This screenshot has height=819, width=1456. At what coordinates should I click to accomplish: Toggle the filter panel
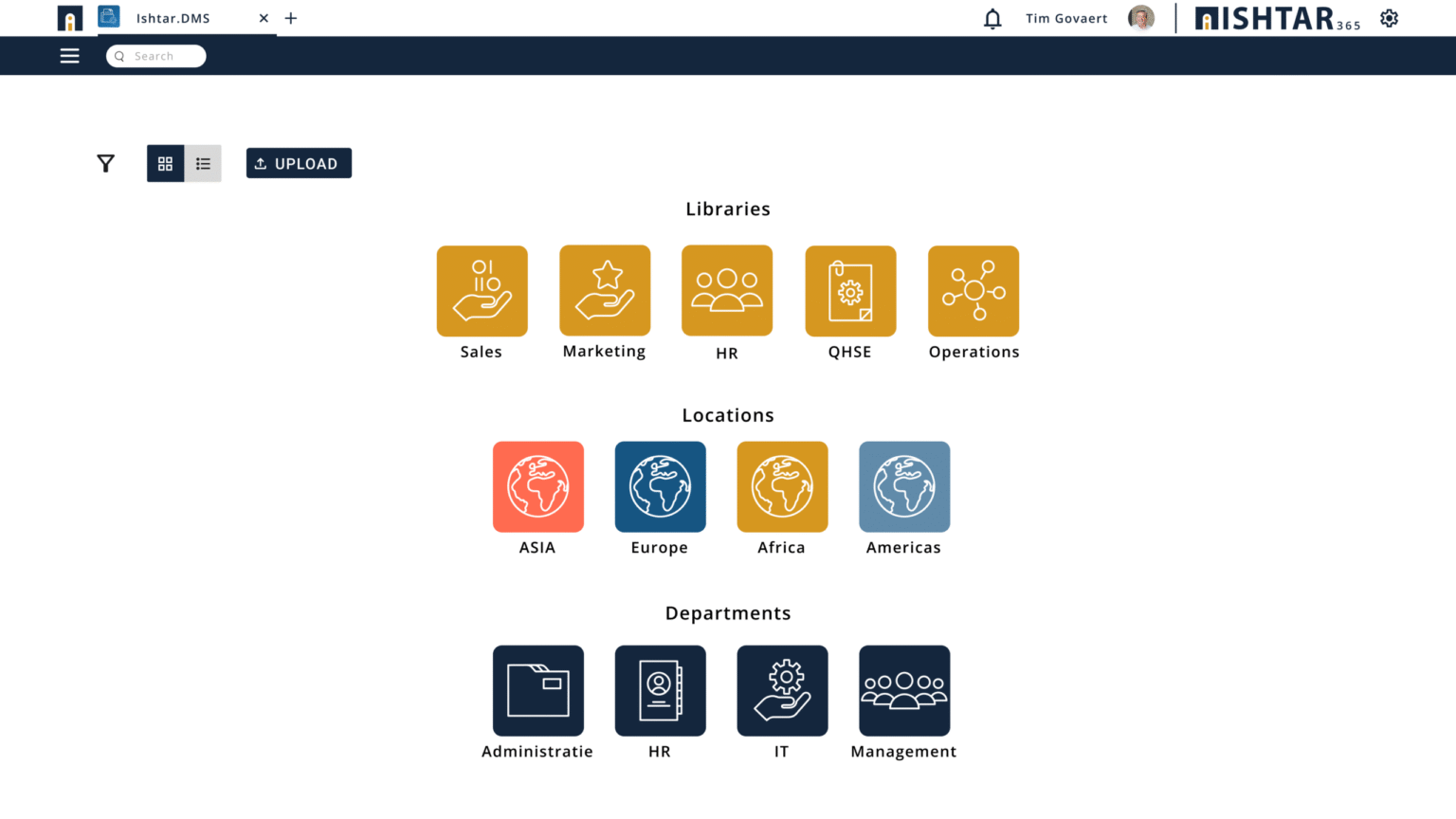[105, 163]
